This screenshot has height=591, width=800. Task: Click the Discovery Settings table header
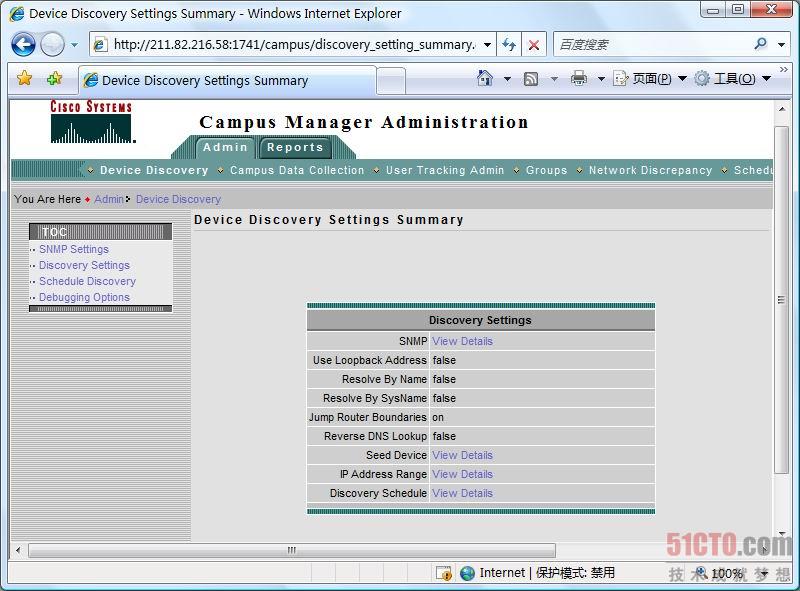point(481,320)
